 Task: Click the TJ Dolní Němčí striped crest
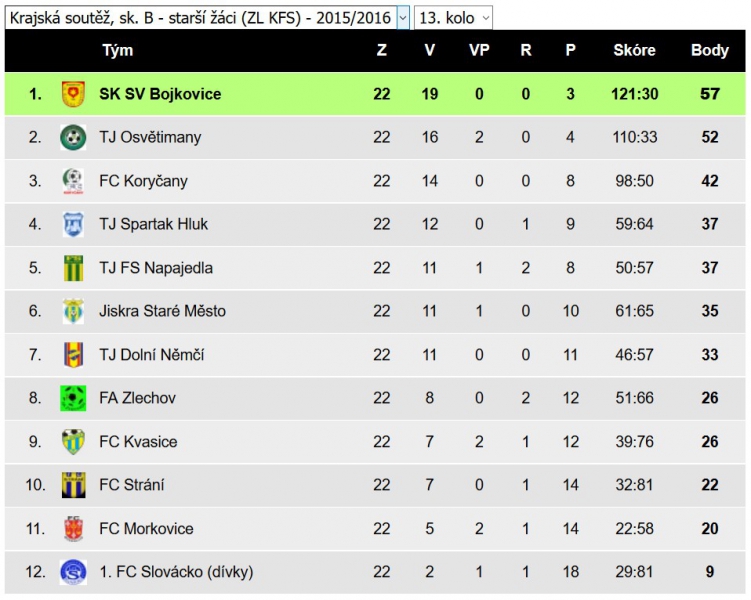tap(73, 355)
